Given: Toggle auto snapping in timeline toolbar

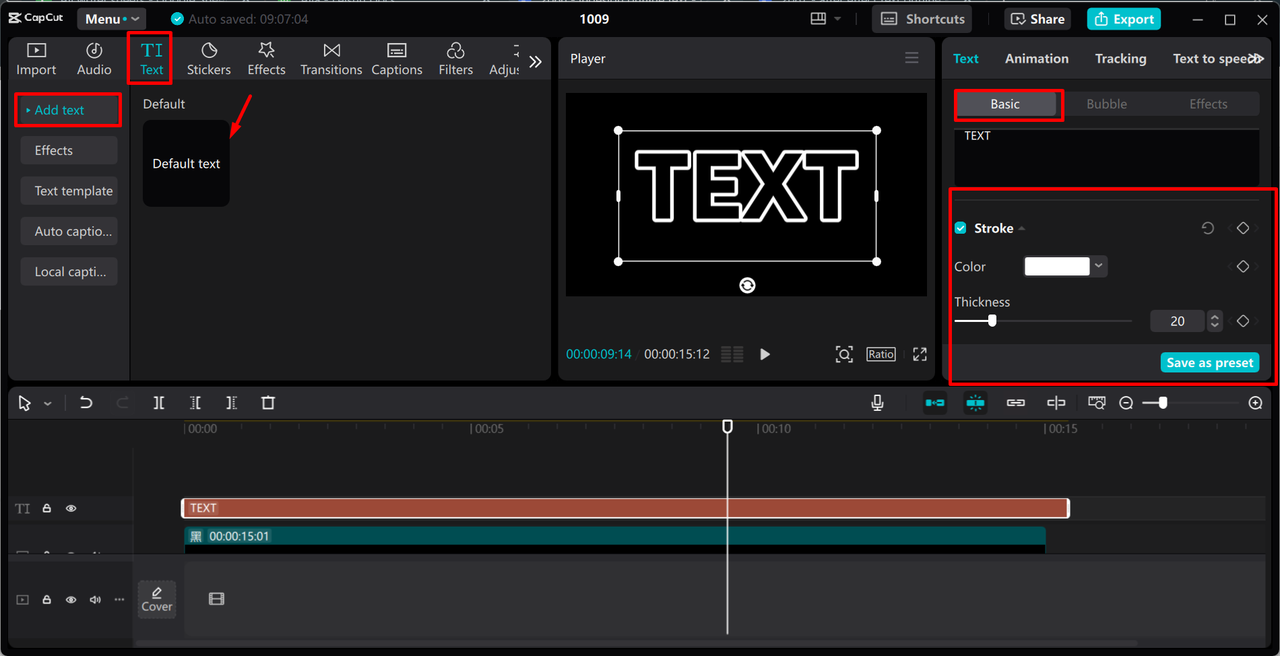Looking at the screenshot, I should click(975, 402).
